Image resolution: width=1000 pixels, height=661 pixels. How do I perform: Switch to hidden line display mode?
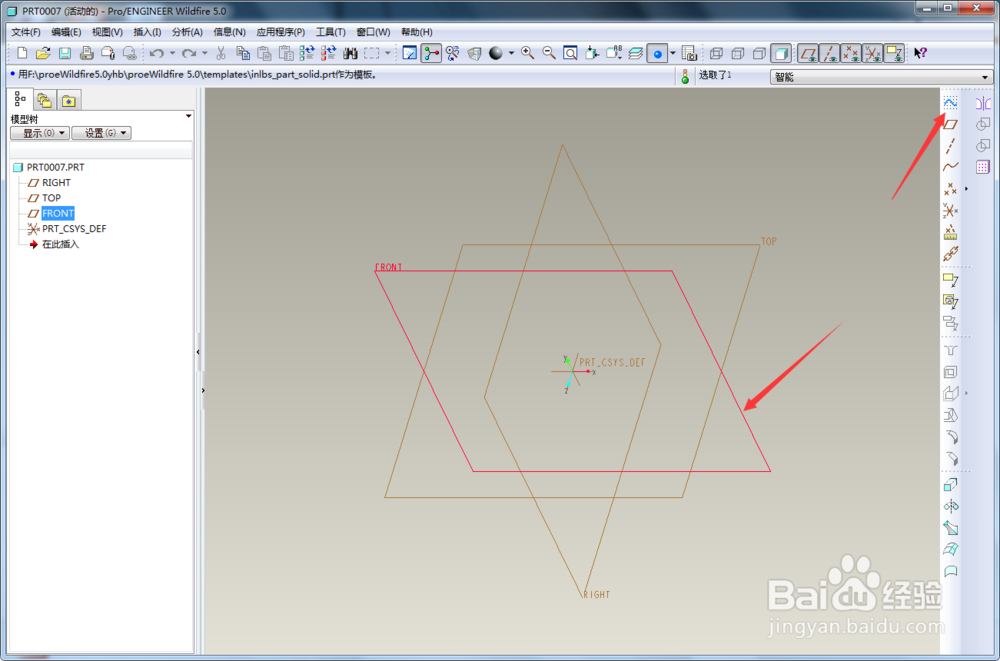click(738, 53)
